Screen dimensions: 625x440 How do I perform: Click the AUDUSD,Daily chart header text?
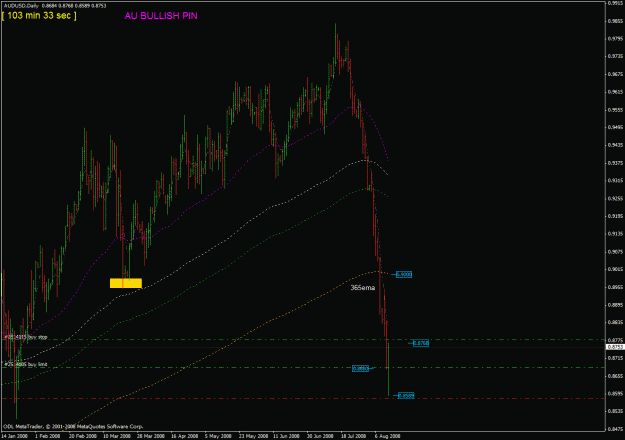tap(55, 6)
